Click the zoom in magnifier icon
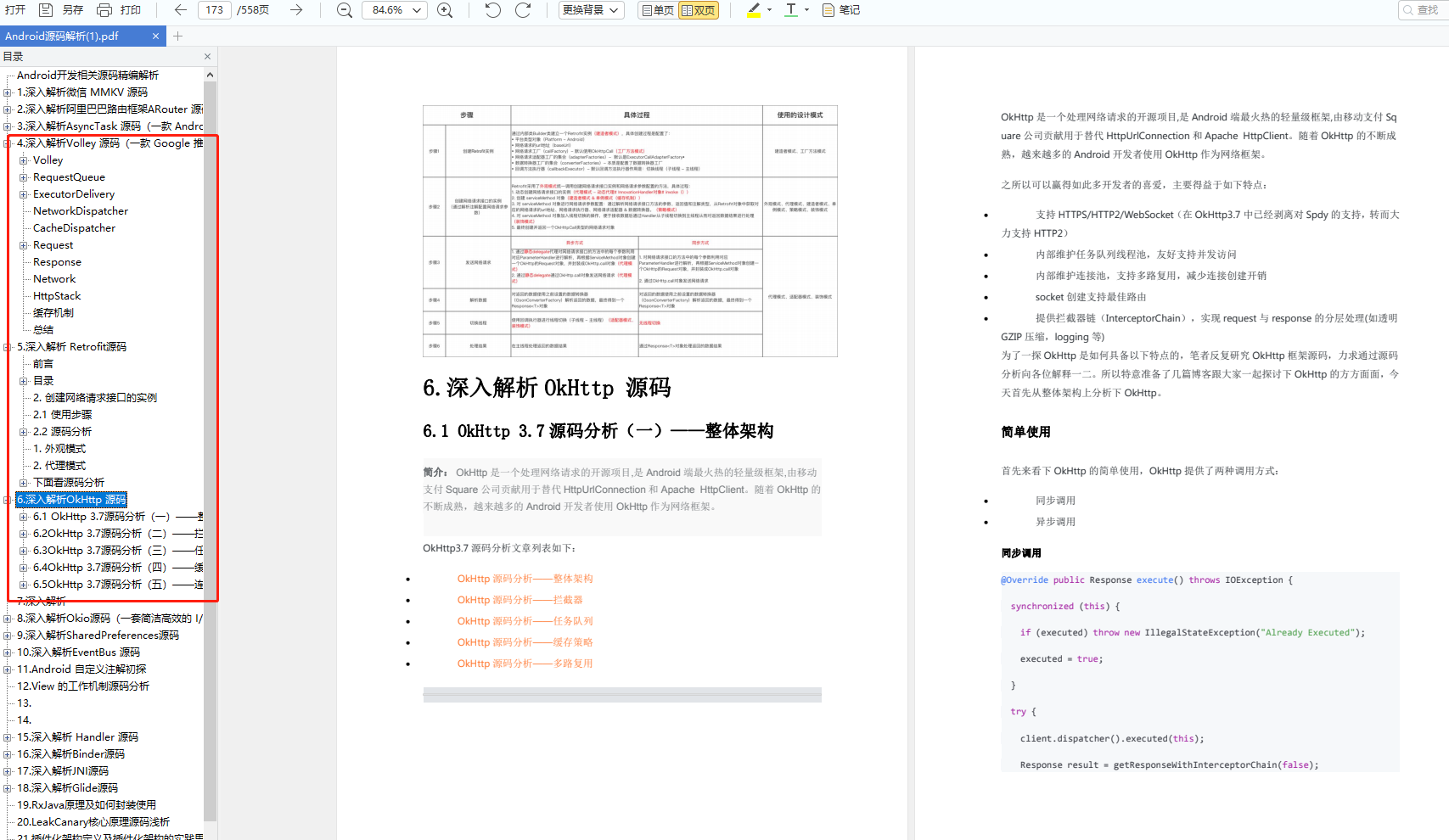Screen dimensions: 1449x840 point(445,10)
